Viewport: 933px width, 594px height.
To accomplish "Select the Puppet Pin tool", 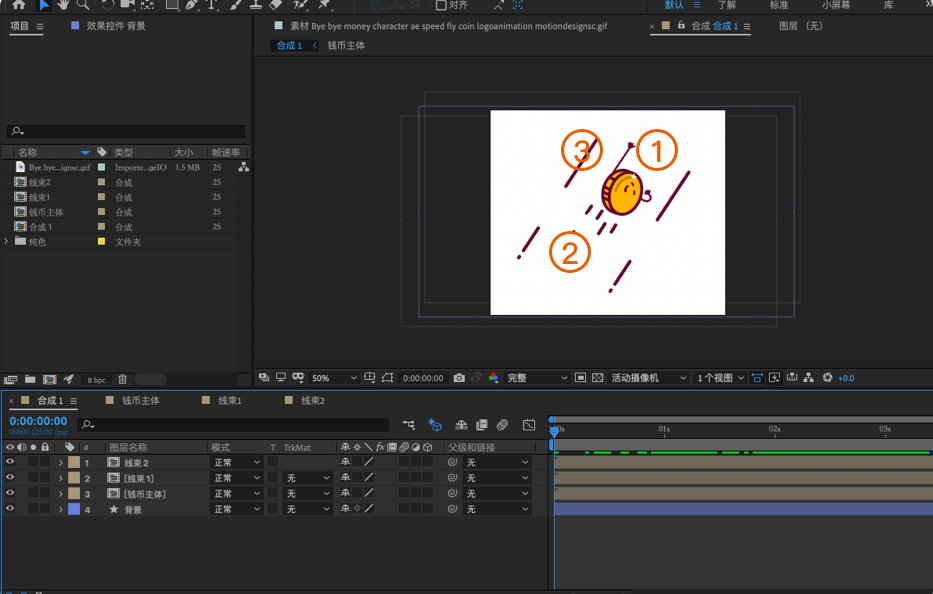I will [x=324, y=5].
